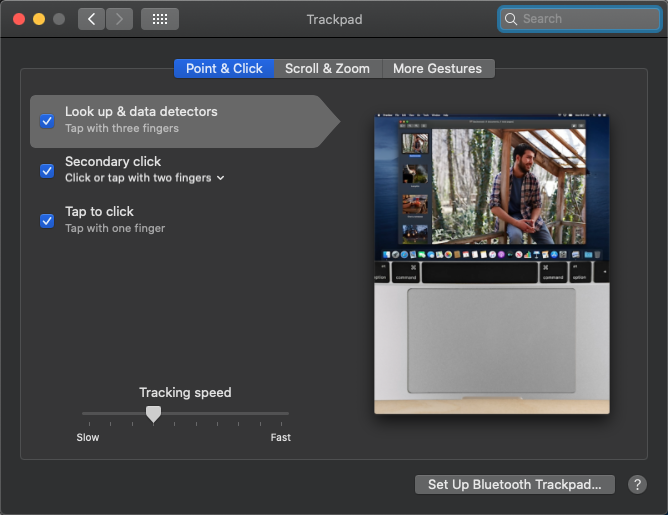Click the 'Fast' end label of slider
Viewport: 668px width, 515px height.
click(280, 437)
